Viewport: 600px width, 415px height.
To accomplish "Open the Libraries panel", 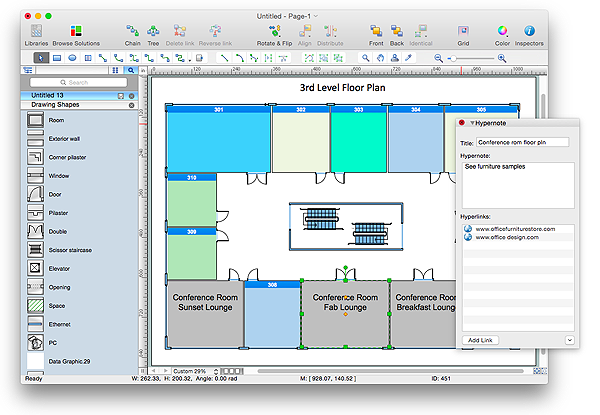I will [x=35, y=31].
